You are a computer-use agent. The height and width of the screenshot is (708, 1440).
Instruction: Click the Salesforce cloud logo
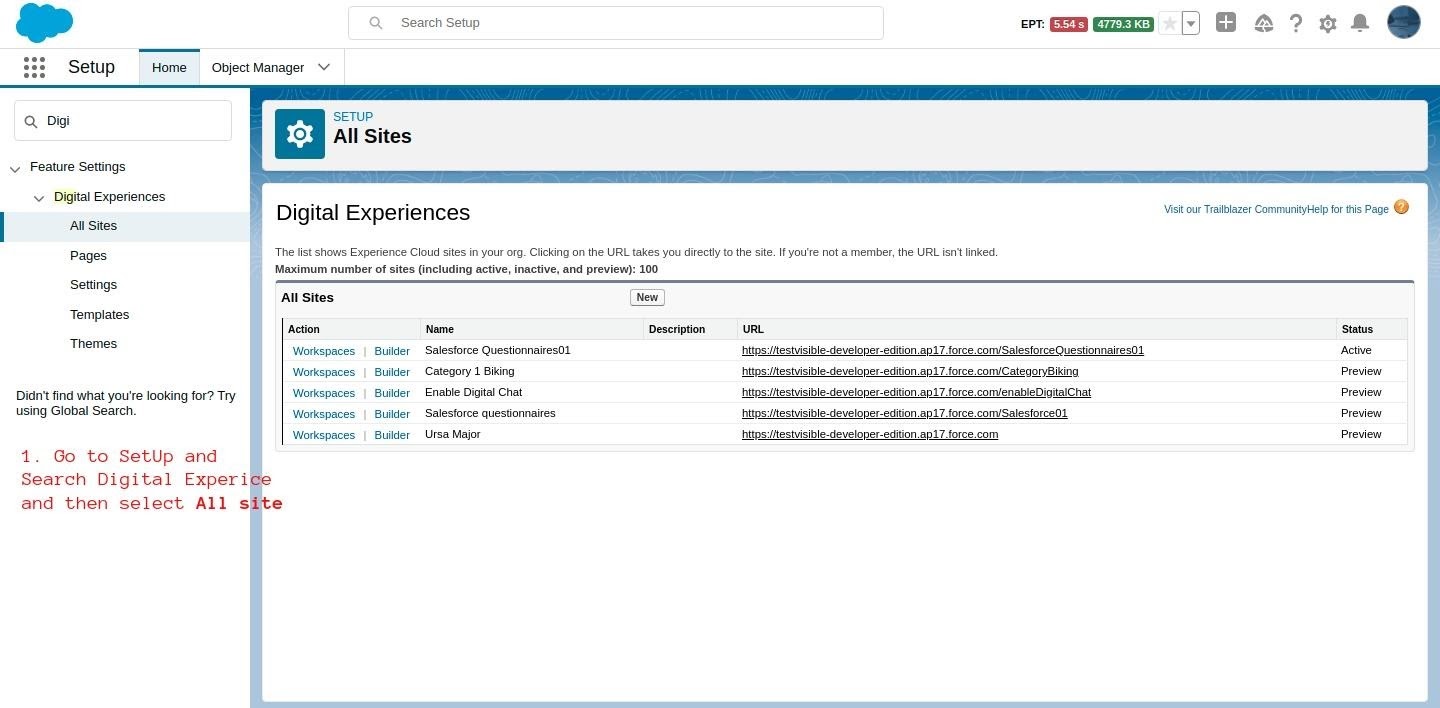pos(44,22)
